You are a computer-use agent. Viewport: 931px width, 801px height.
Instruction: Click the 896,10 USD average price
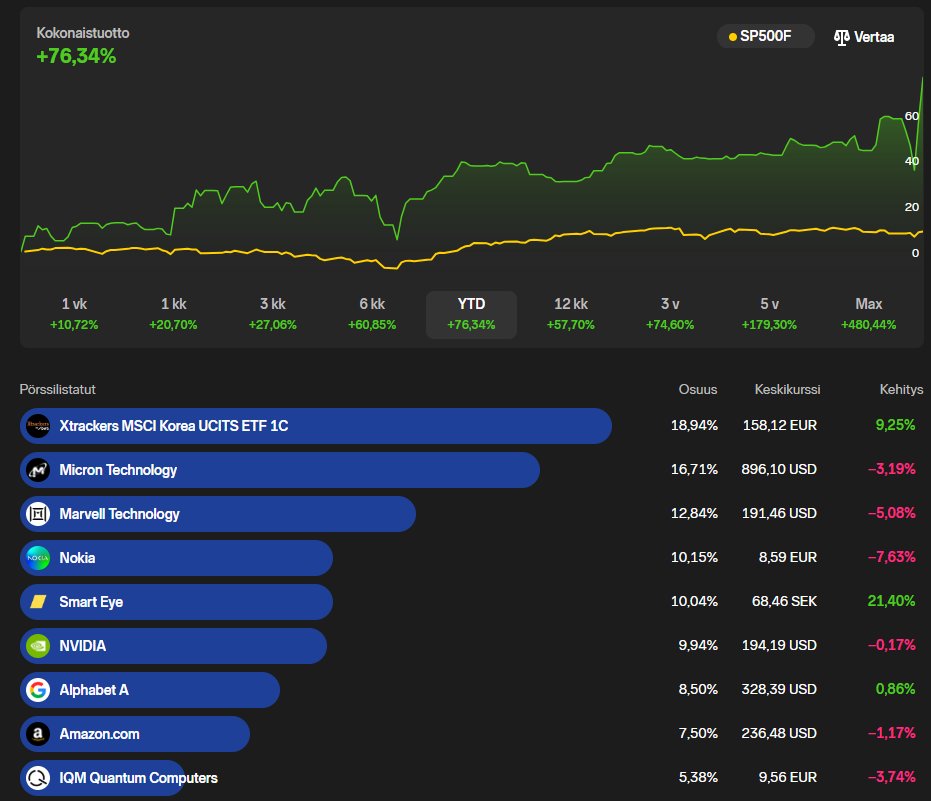click(779, 469)
